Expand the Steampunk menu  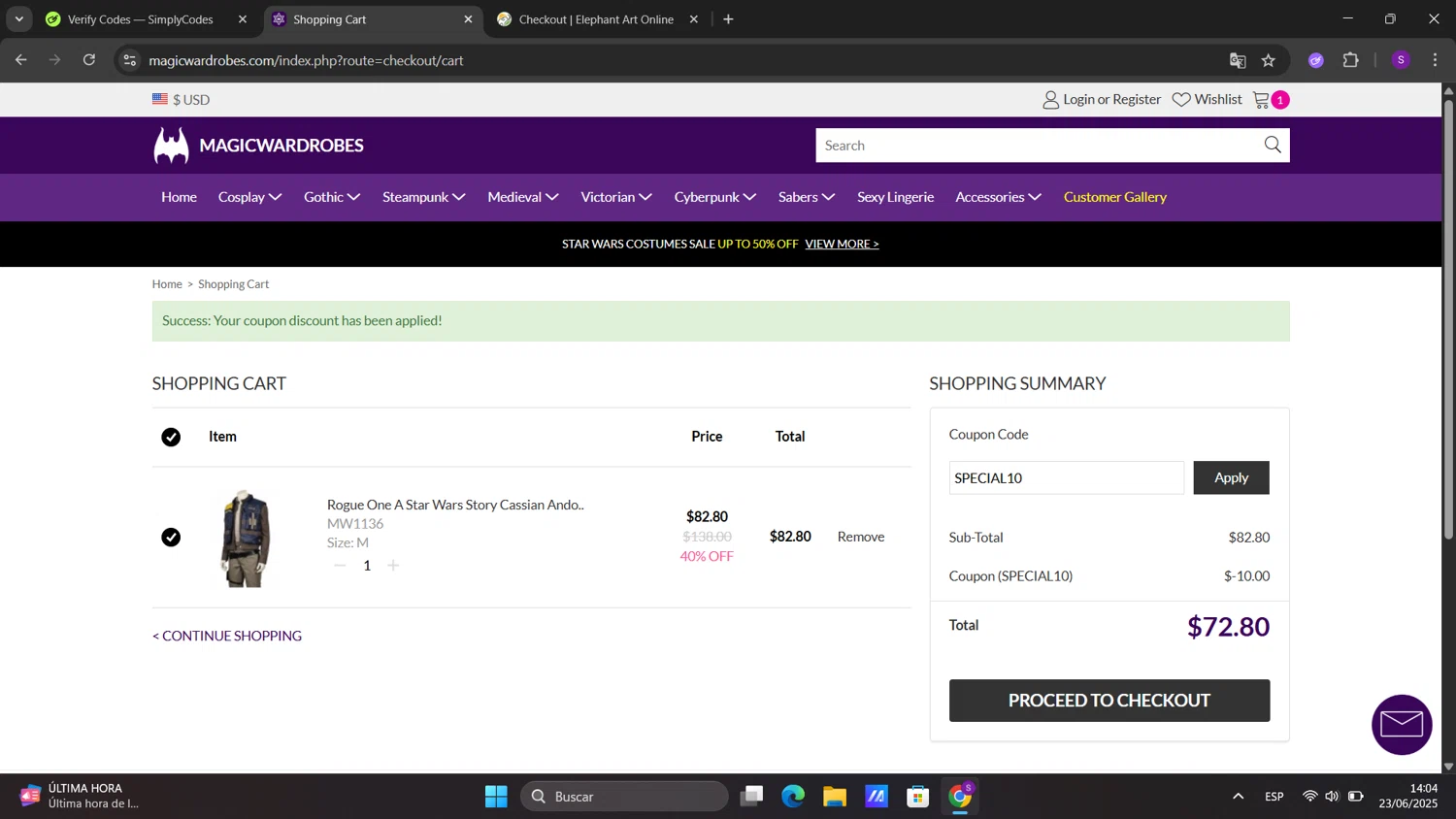click(423, 197)
